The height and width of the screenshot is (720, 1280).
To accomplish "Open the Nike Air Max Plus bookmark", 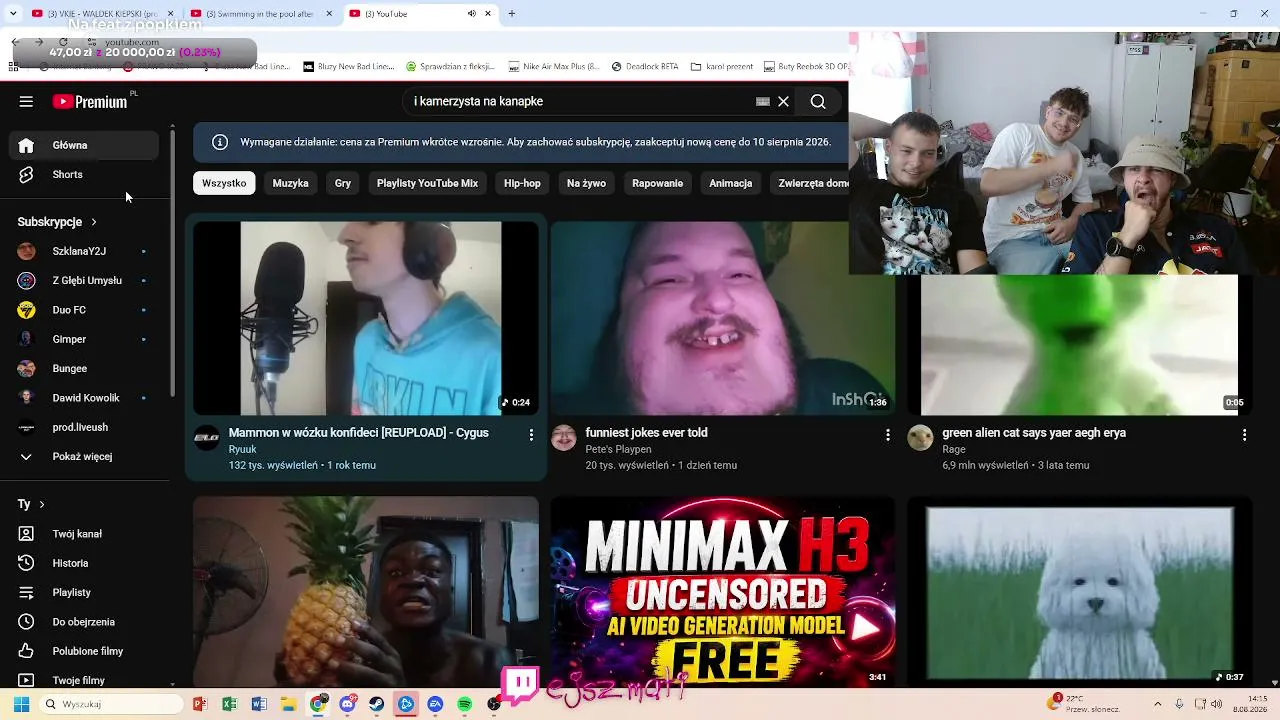I will pyautogui.click(x=554, y=67).
